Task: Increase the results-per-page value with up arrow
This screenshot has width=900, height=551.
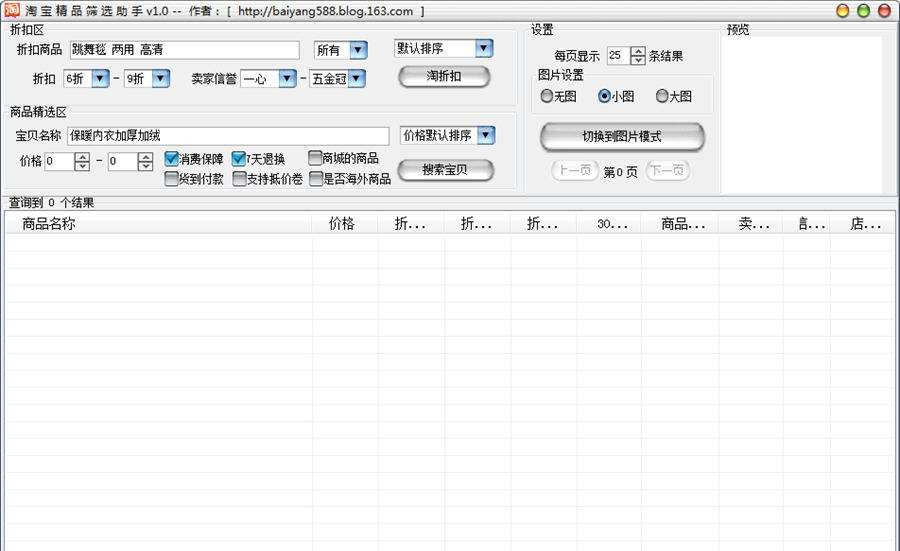Action: tap(638, 51)
